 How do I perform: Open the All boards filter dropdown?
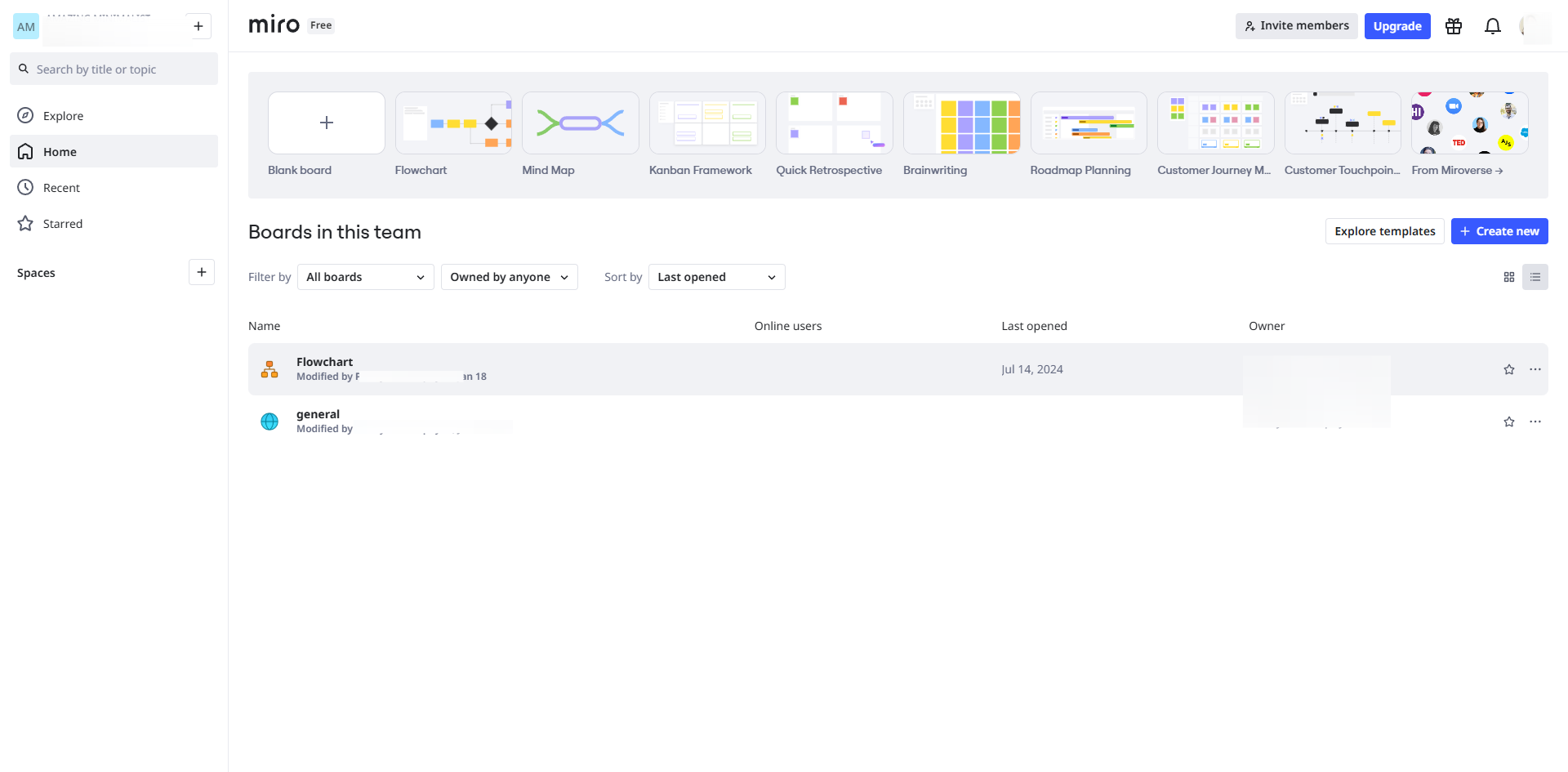click(366, 277)
